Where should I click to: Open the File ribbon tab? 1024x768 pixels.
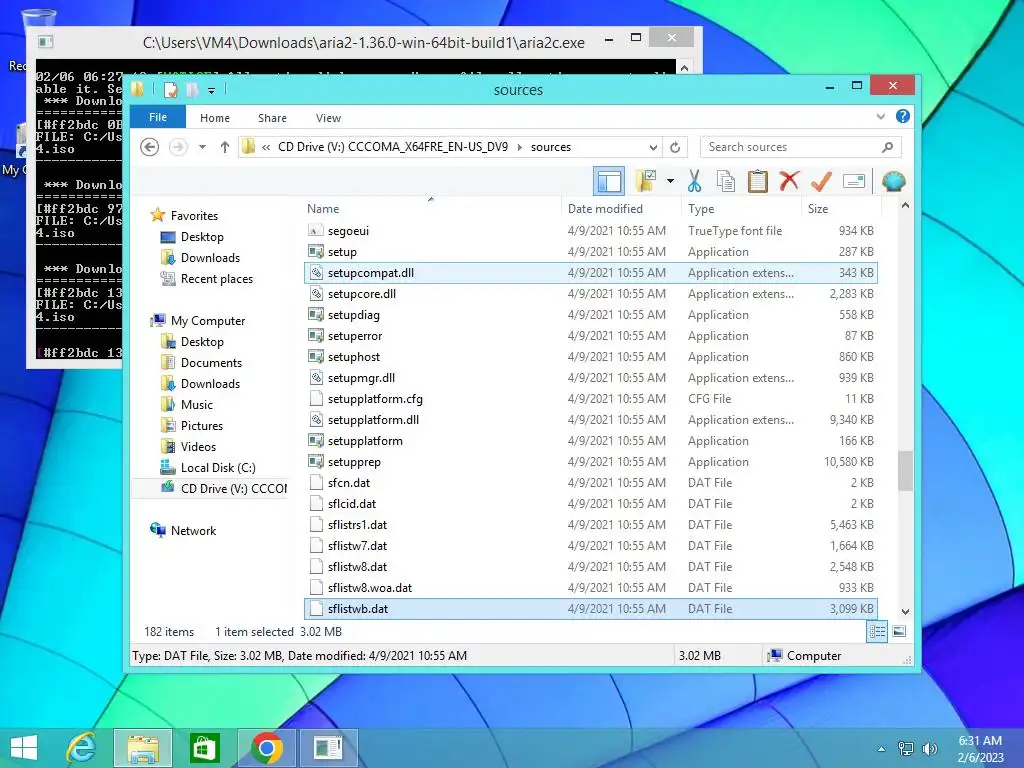pos(158,118)
